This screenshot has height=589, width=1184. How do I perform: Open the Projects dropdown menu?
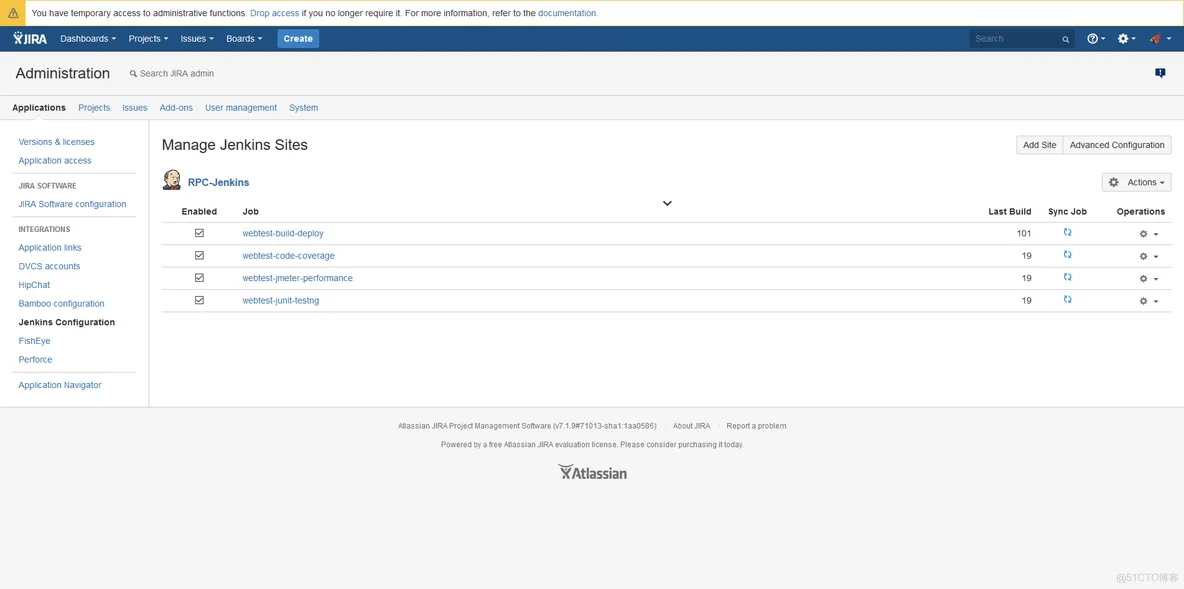(x=148, y=39)
